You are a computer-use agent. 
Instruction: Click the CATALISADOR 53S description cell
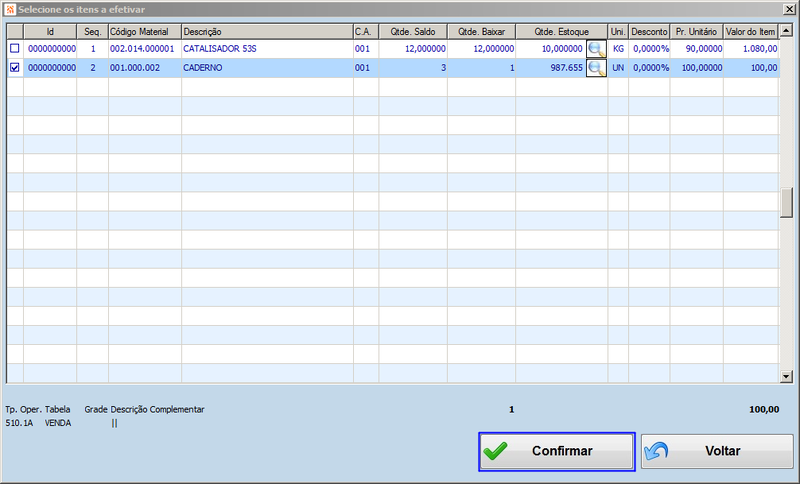coord(267,49)
